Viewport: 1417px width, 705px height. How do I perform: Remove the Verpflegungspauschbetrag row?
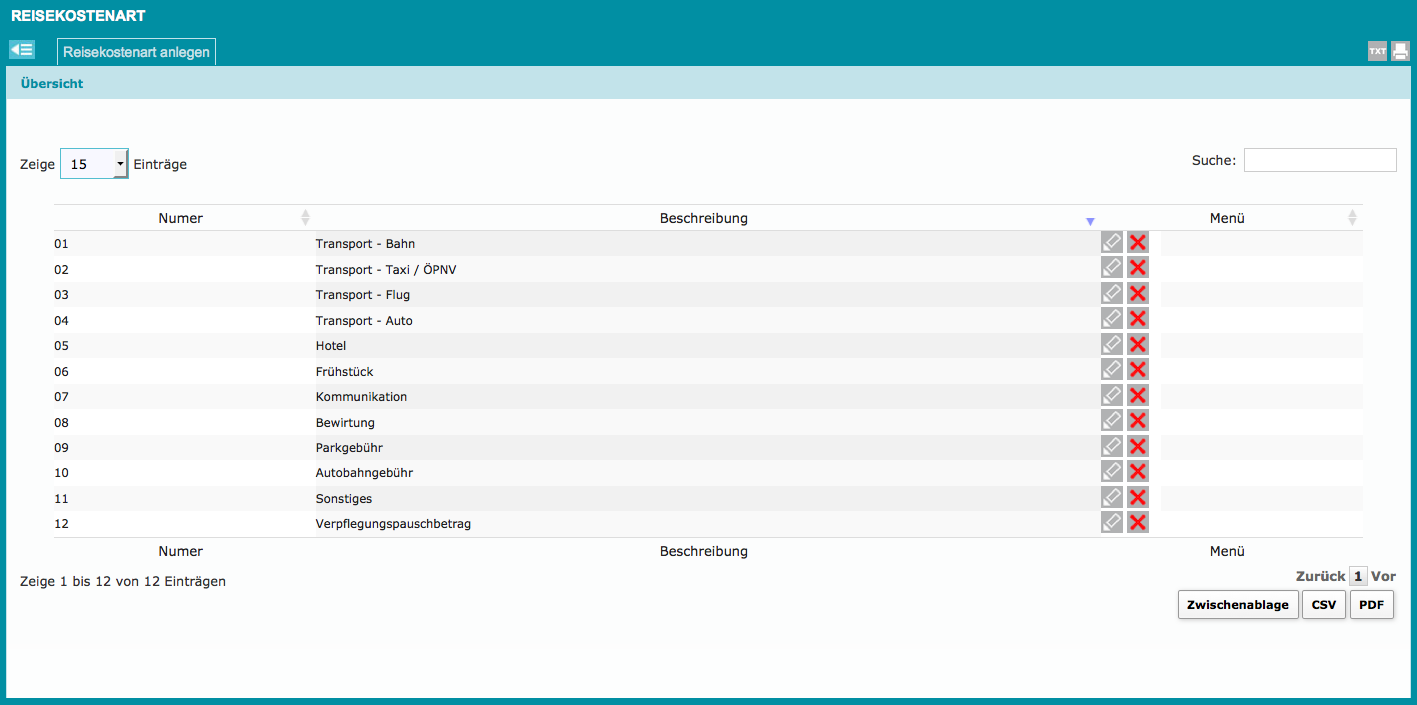(x=1137, y=522)
